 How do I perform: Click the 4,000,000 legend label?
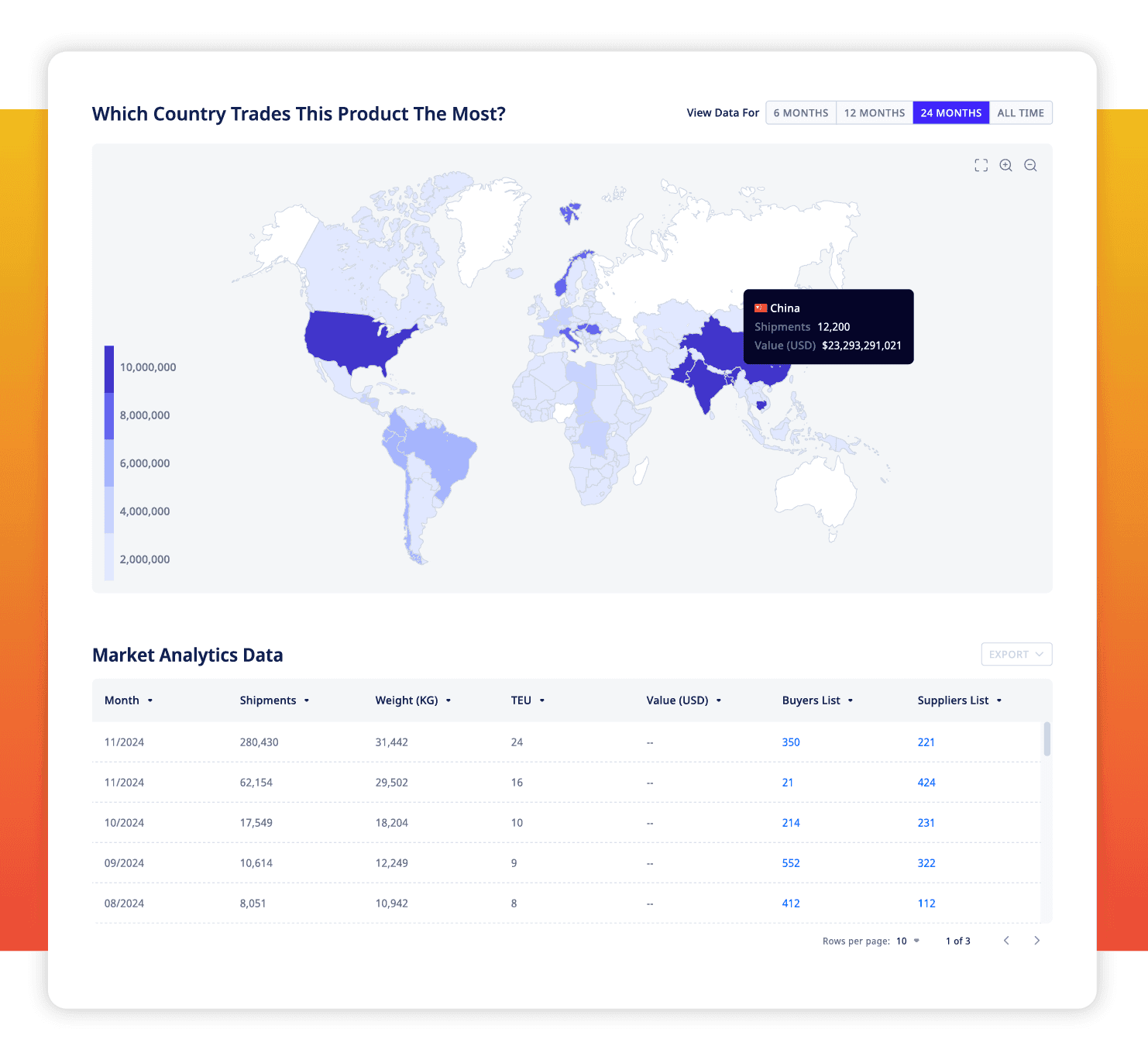145,511
